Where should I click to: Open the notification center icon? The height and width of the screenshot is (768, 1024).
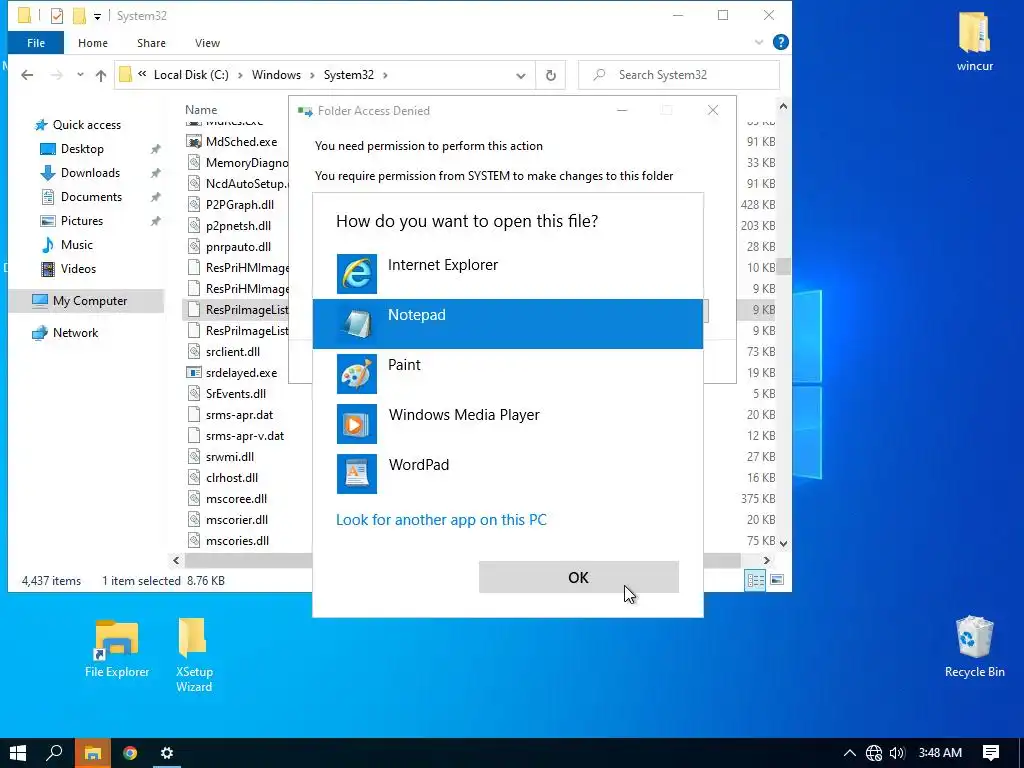coord(991,753)
